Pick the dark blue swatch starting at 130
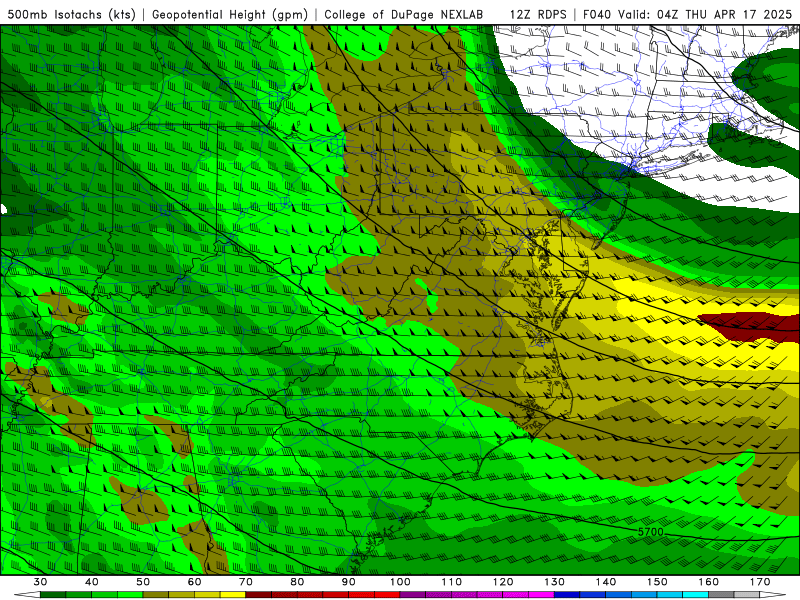This screenshot has height=600, width=800. (x=567, y=595)
